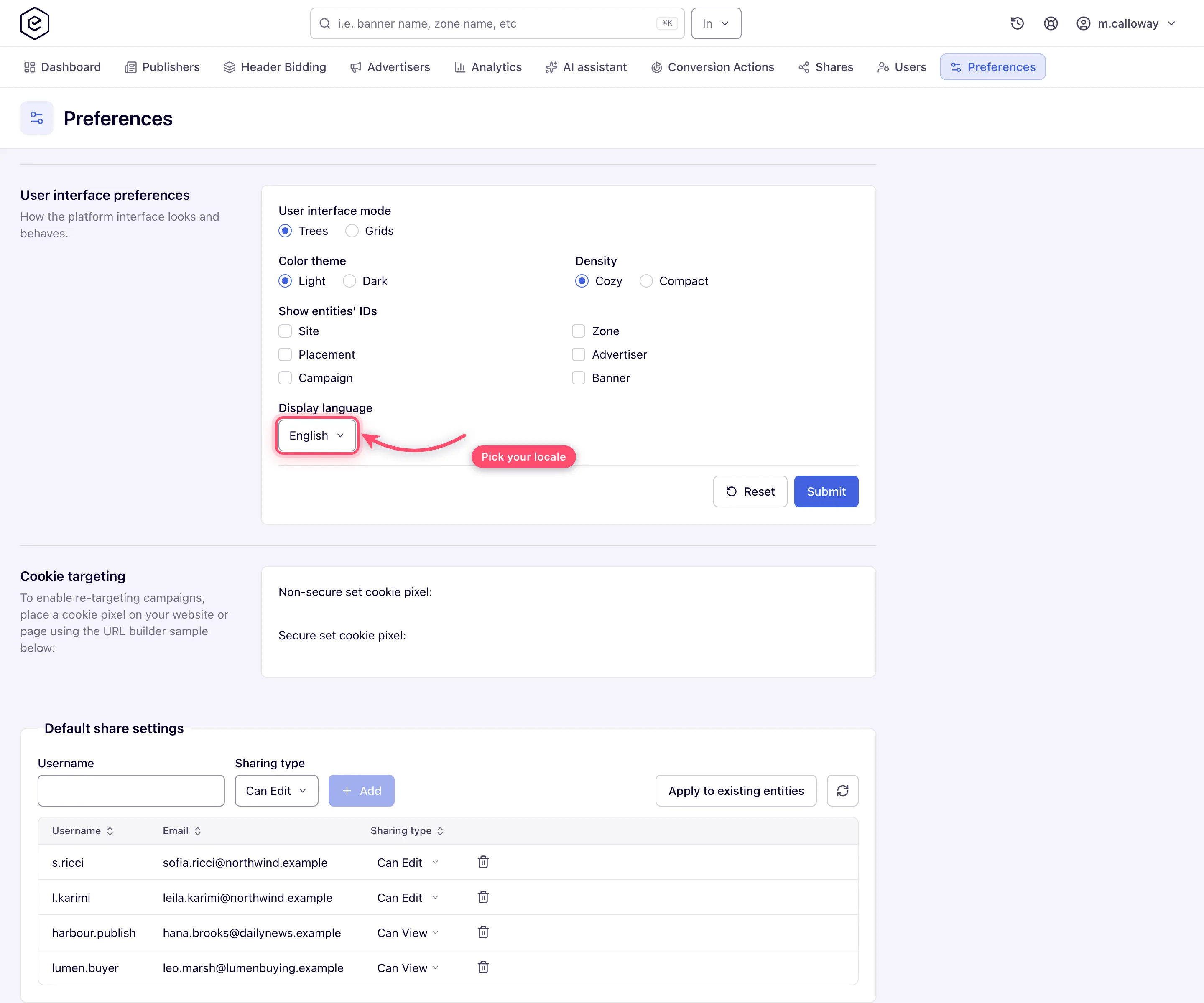Open the search scope "In" dropdown
Screen dimensions: 1204x1003
coord(716,23)
